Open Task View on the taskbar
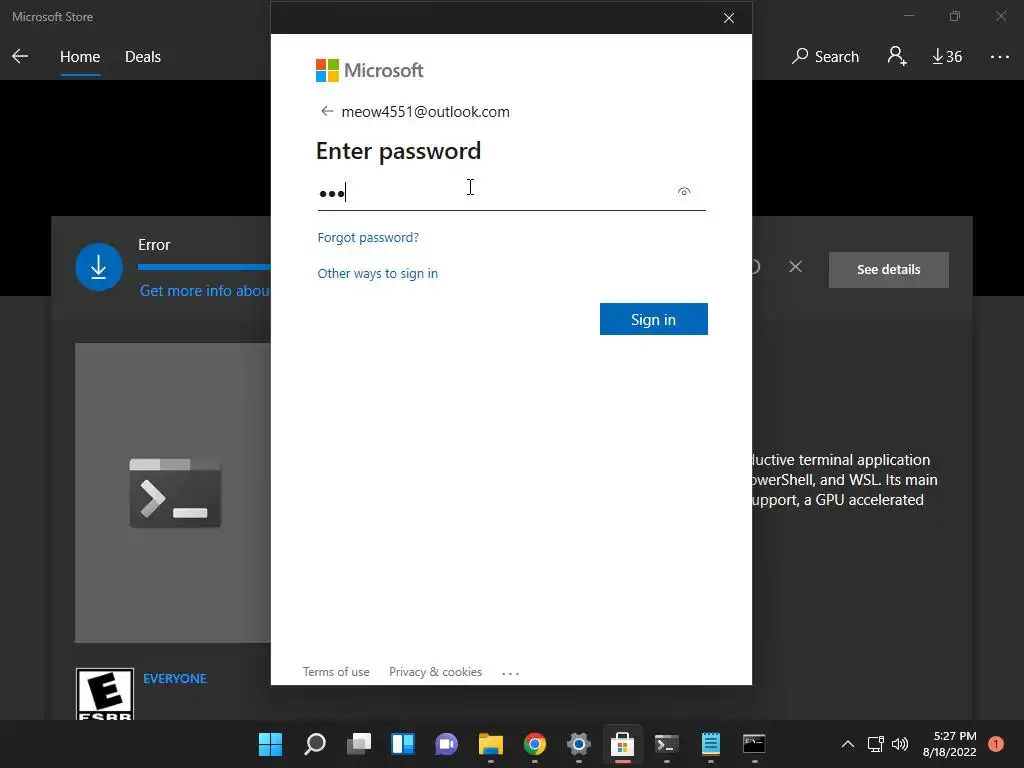Image resolution: width=1024 pixels, height=768 pixels. pyautogui.click(x=359, y=744)
